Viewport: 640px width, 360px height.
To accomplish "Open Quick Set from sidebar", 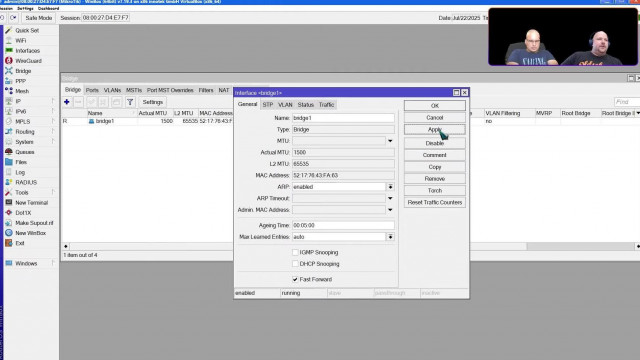I will pos(27,31).
